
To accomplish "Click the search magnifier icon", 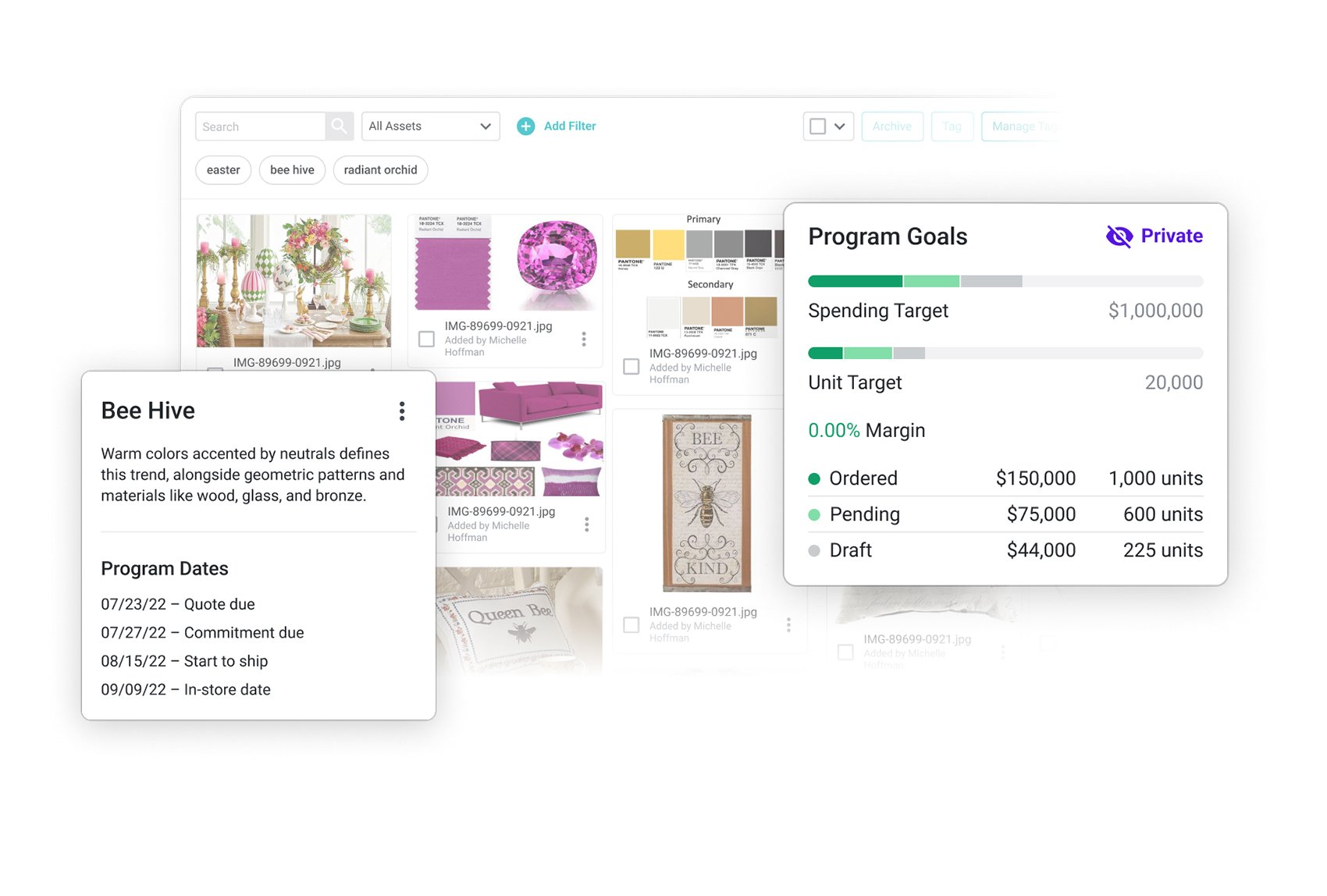I will tap(339, 126).
